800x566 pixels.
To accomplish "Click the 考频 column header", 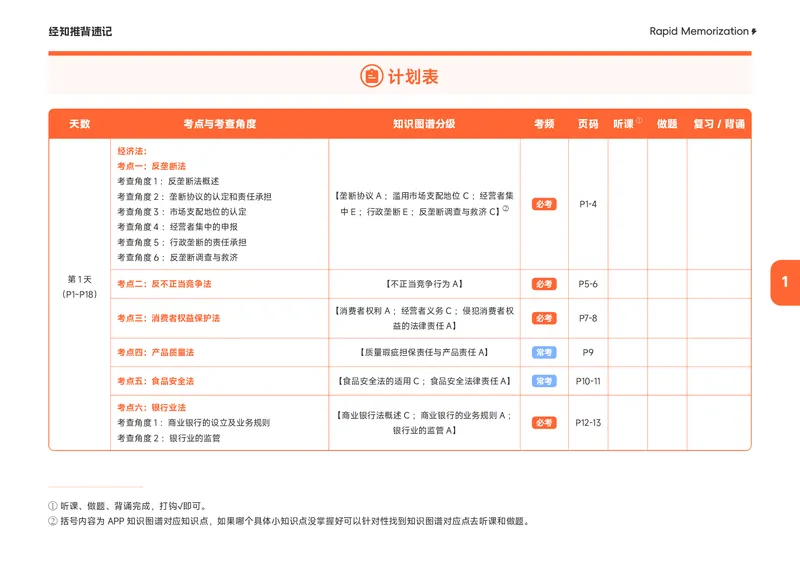I will (x=544, y=124).
